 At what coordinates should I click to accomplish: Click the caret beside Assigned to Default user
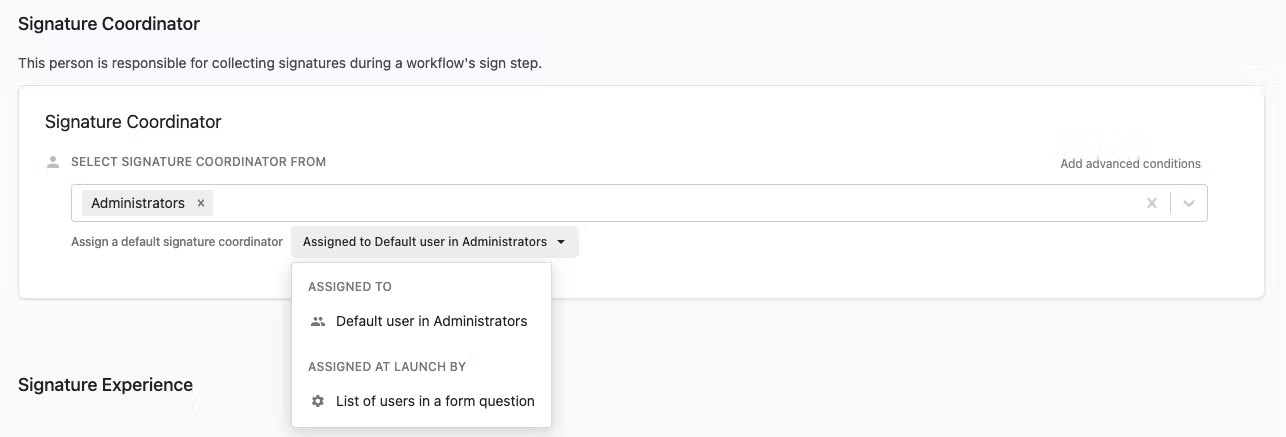pyautogui.click(x=561, y=242)
